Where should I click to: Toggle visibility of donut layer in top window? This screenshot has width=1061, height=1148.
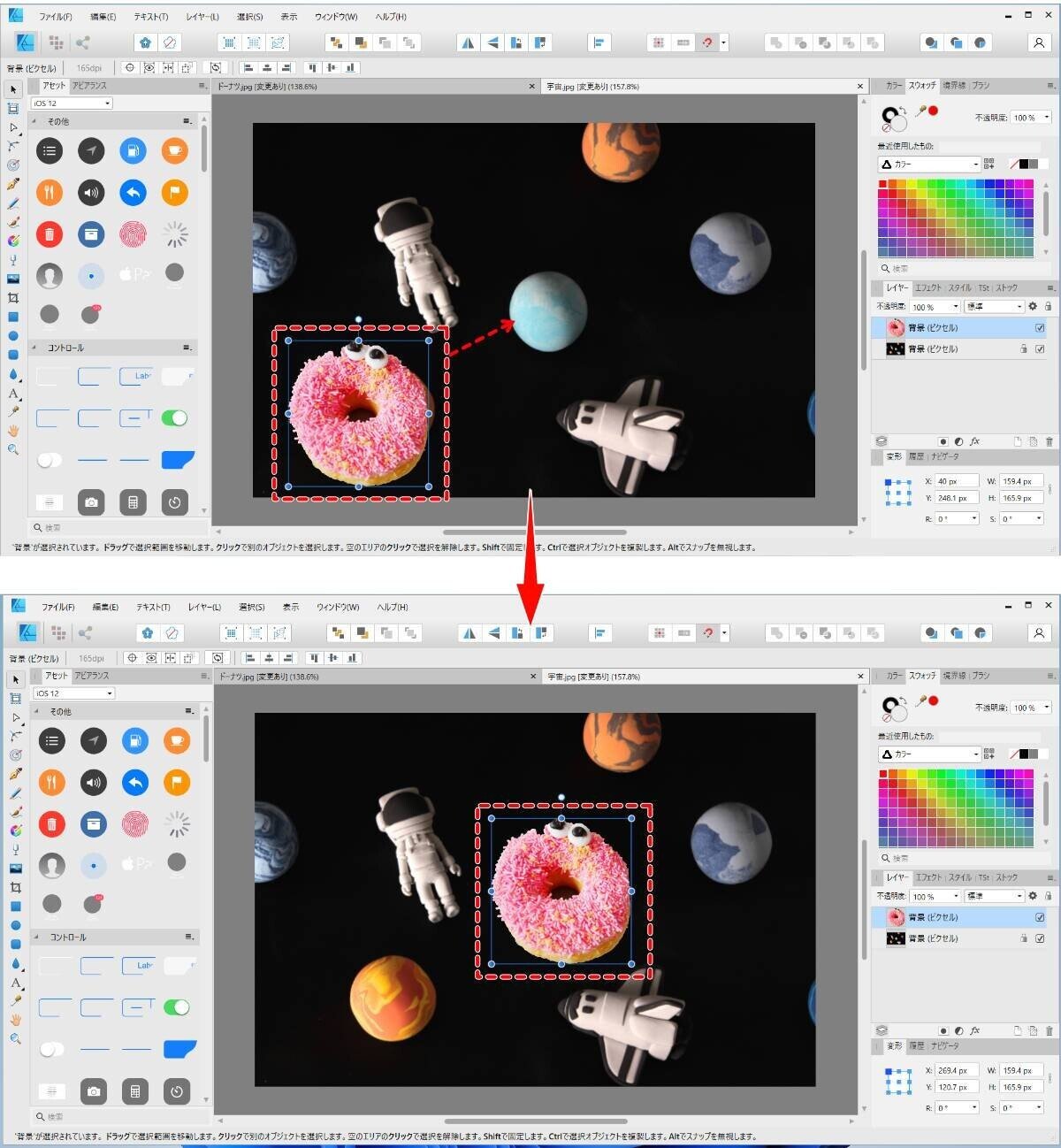pyautogui.click(x=1040, y=328)
